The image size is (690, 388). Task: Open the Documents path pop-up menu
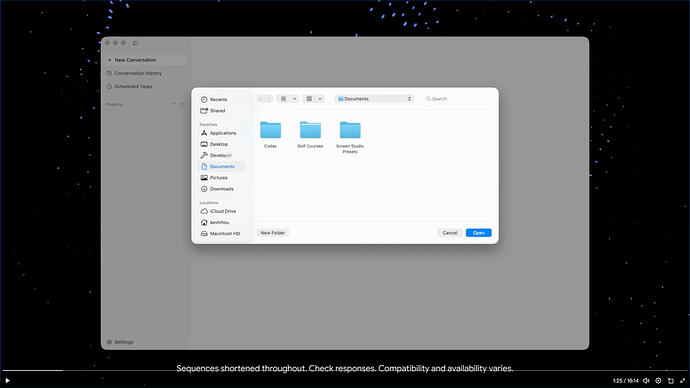[x=374, y=99]
